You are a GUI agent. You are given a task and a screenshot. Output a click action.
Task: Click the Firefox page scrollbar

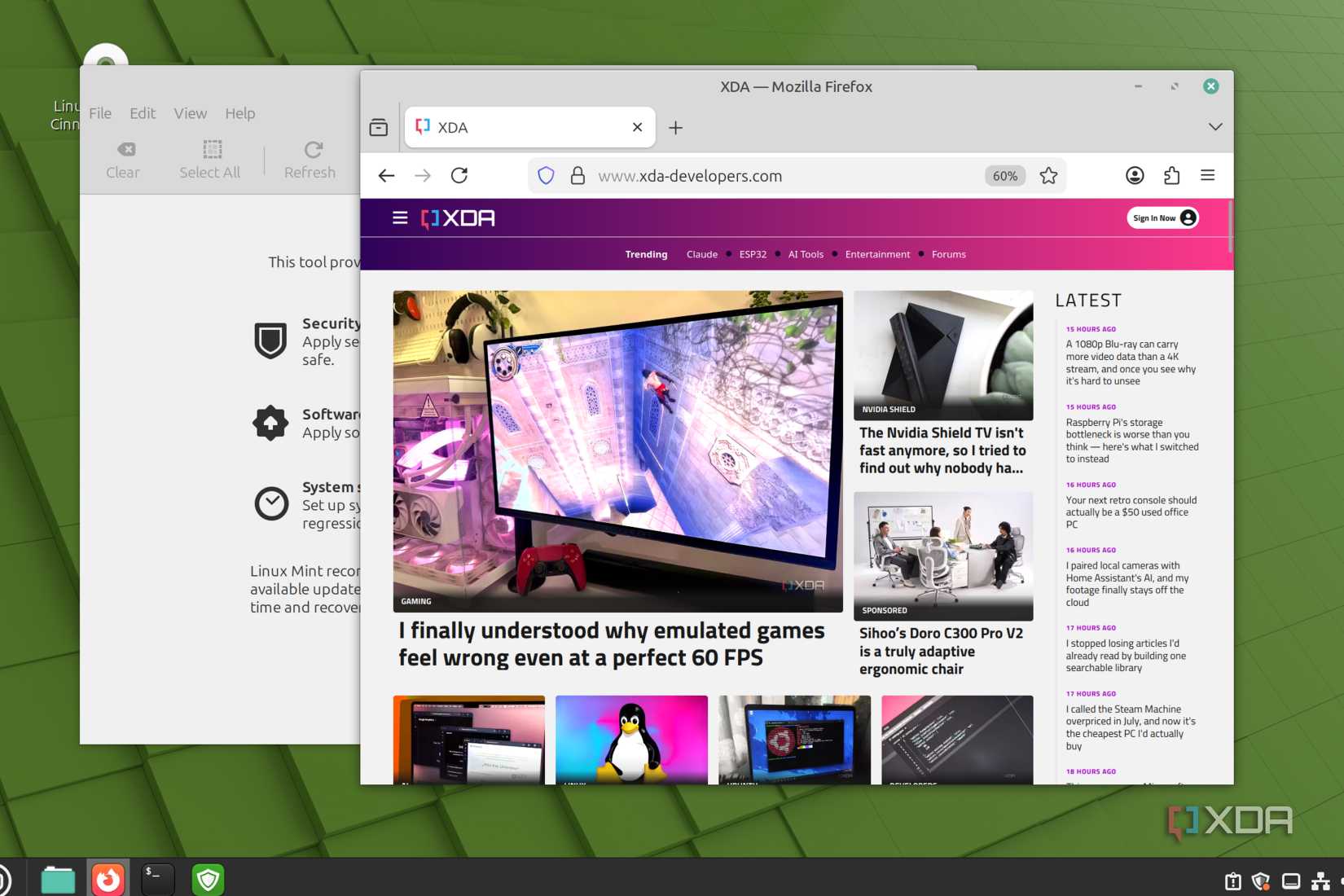(x=1230, y=227)
